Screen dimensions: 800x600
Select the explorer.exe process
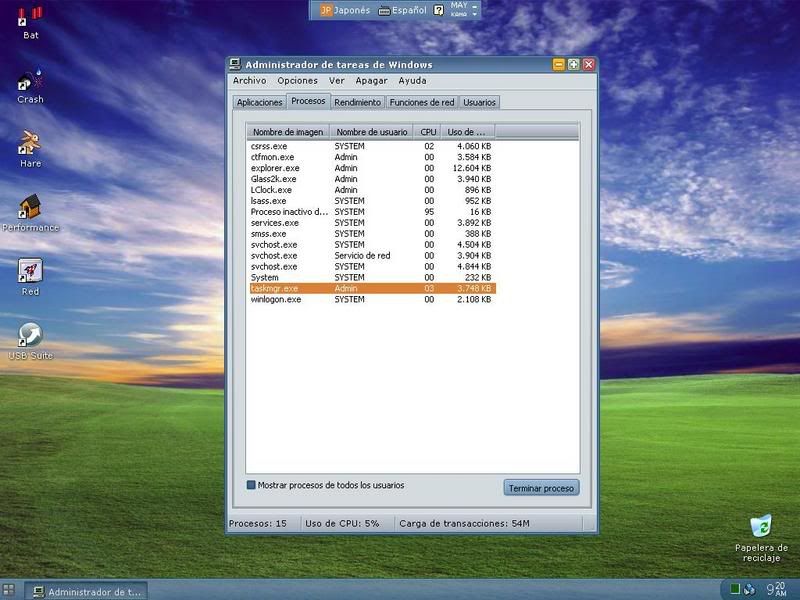(371, 168)
